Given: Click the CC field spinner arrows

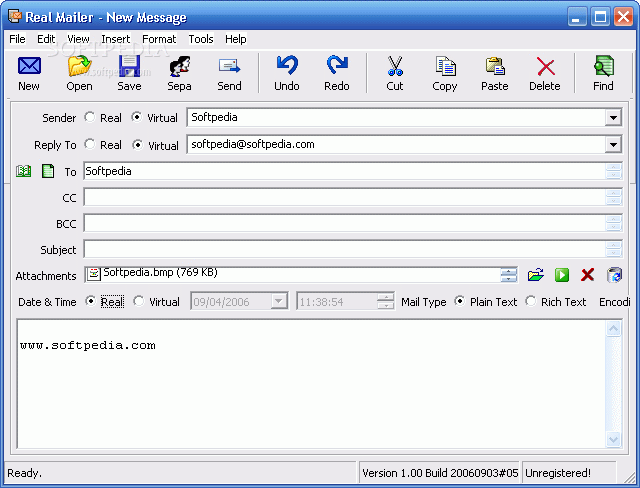Looking at the screenshot, I should coord(613,197).
